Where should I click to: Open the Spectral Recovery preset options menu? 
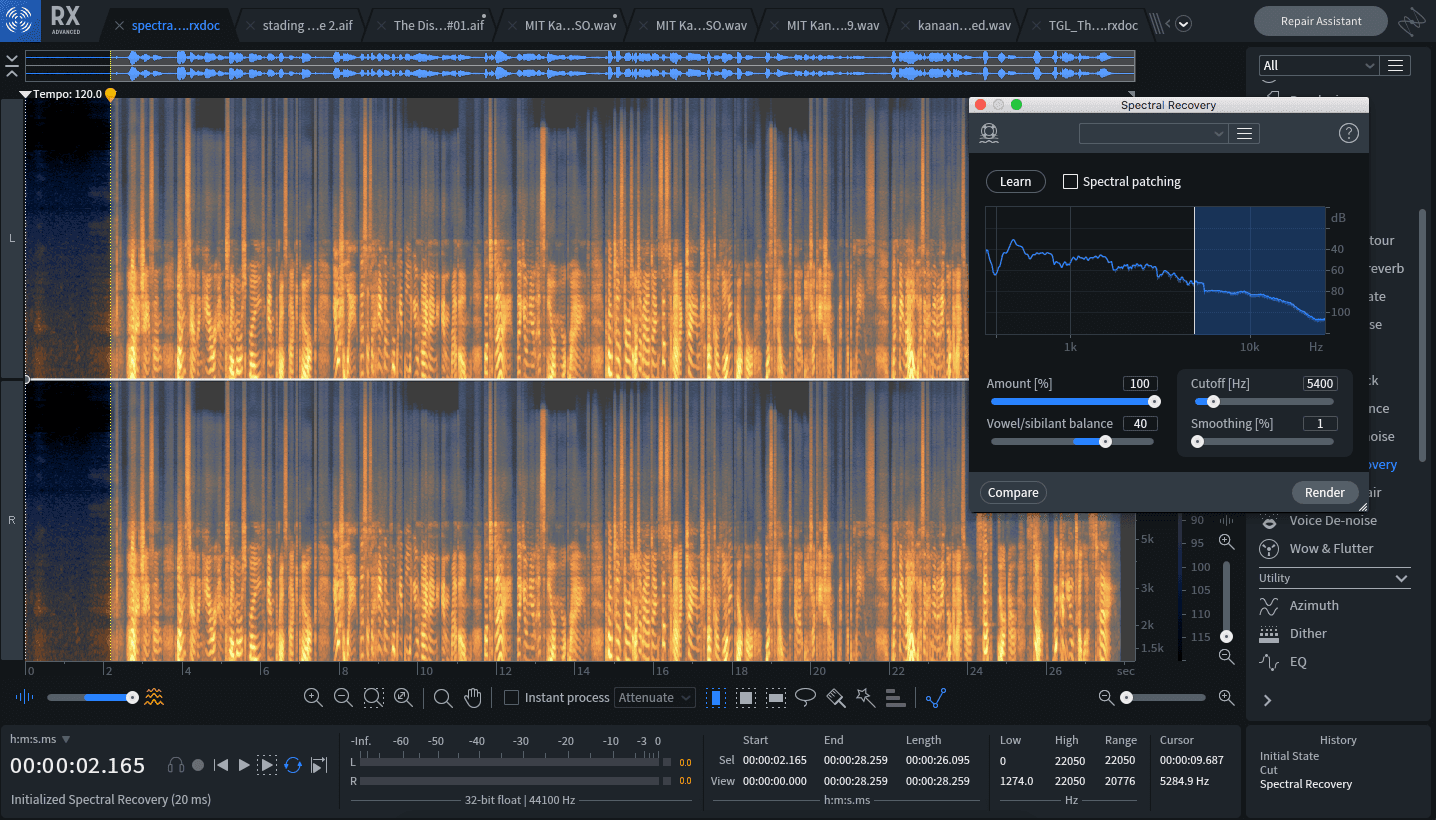(x=1245, y=133)
